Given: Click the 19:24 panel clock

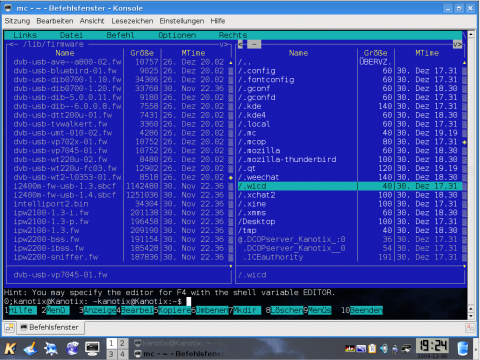Looking at the screenshot, I should tap(432, 346).
